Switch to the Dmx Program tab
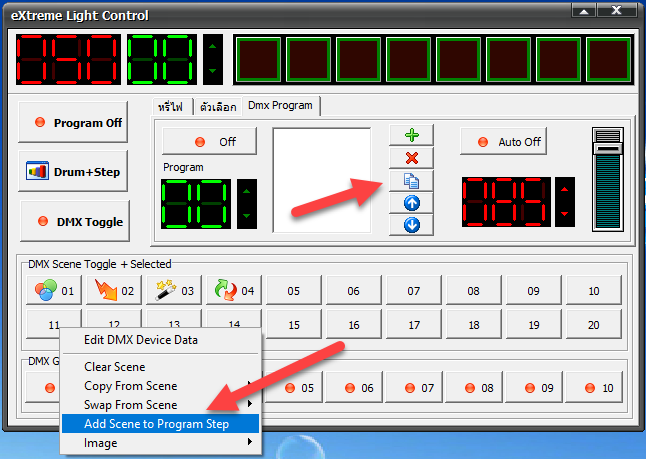Screen dimensions: 646x459 click(x=281, y=106)
